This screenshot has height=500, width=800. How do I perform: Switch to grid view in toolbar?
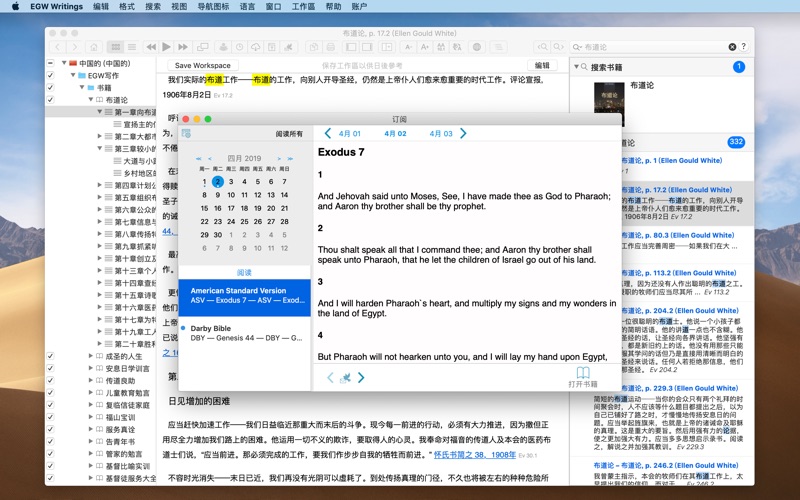[x=116, y=47]
